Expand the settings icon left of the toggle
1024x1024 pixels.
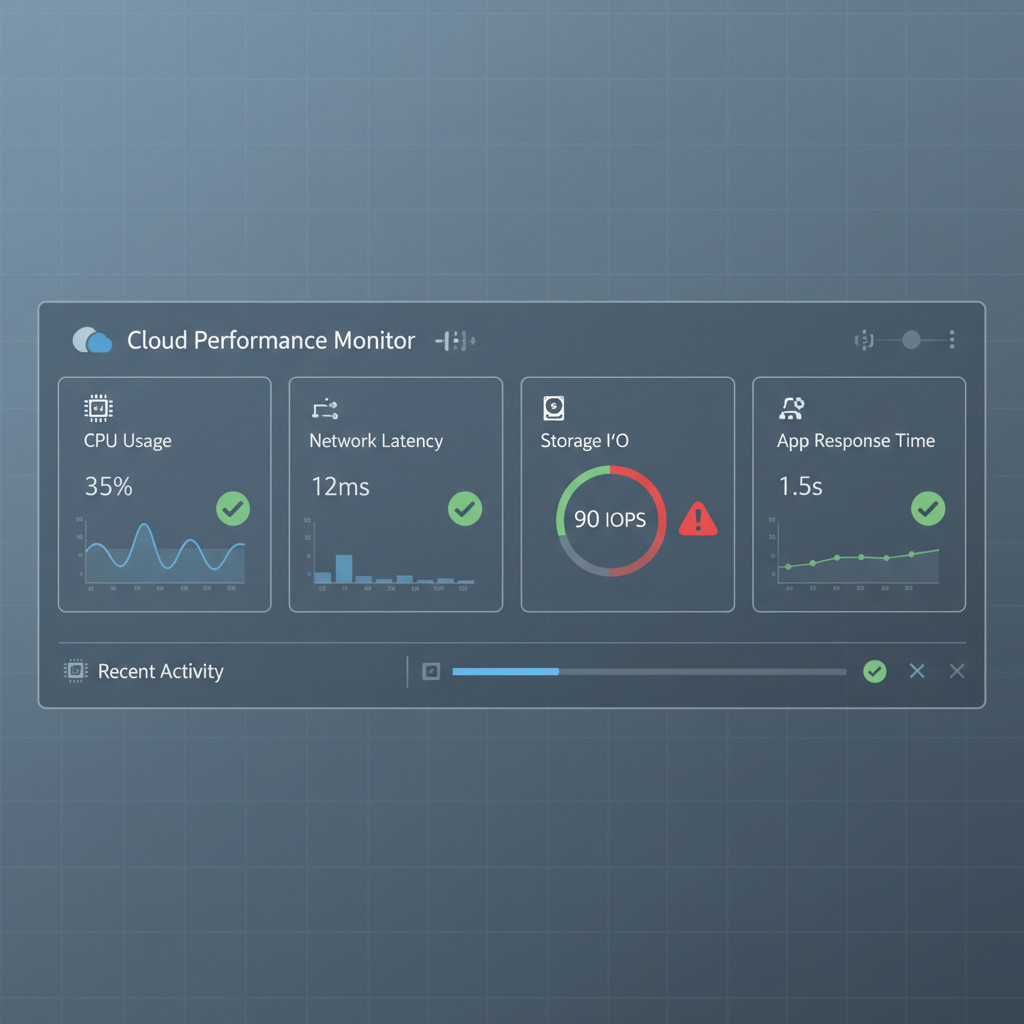pos(864,340)
